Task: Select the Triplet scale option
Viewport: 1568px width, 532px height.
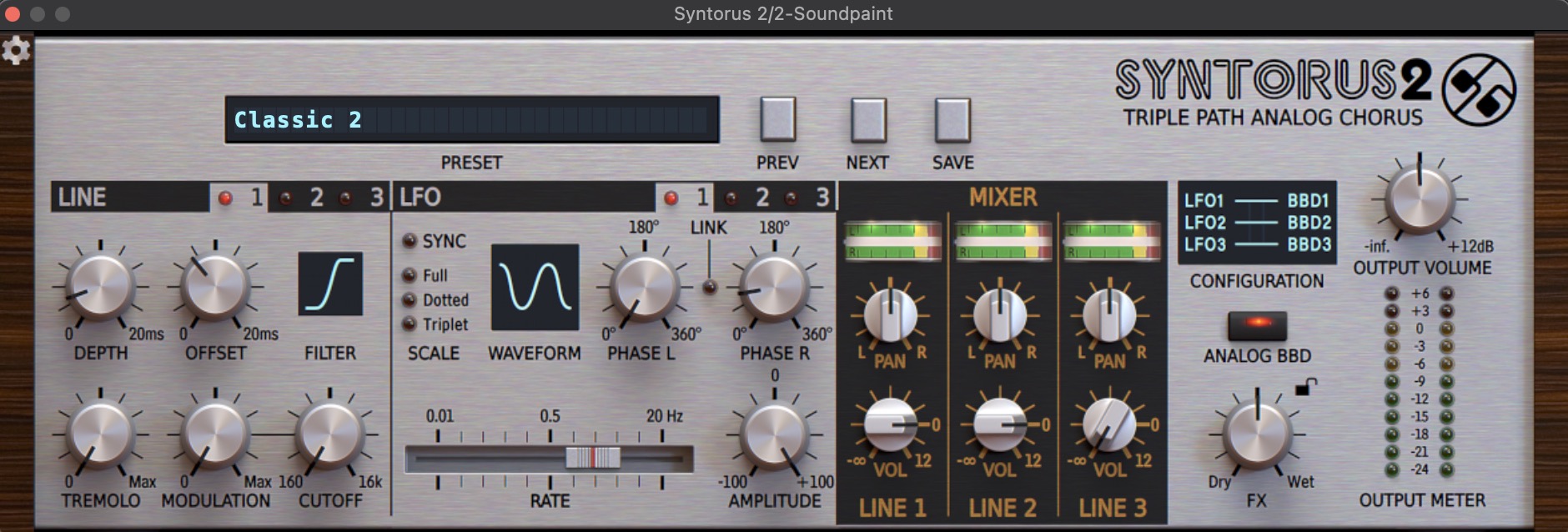Action: coord(410,324)
